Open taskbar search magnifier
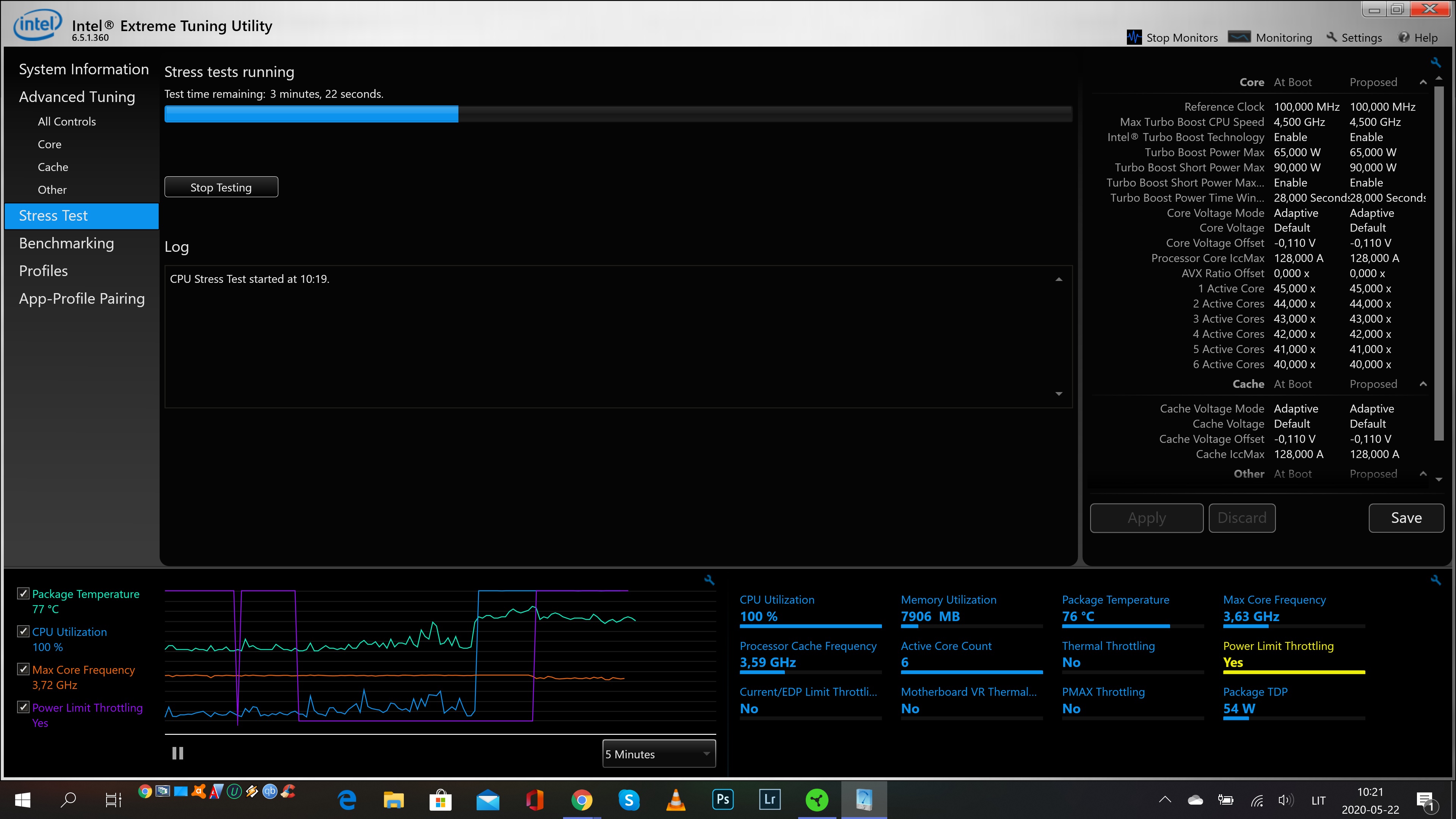The width and height of the screenshot is (1456, 819). [x=68, y=800]
